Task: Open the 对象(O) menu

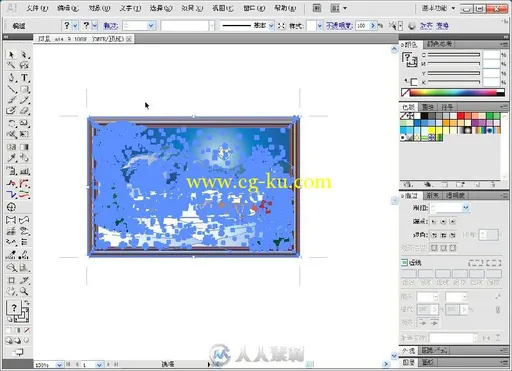Action: 99,8
